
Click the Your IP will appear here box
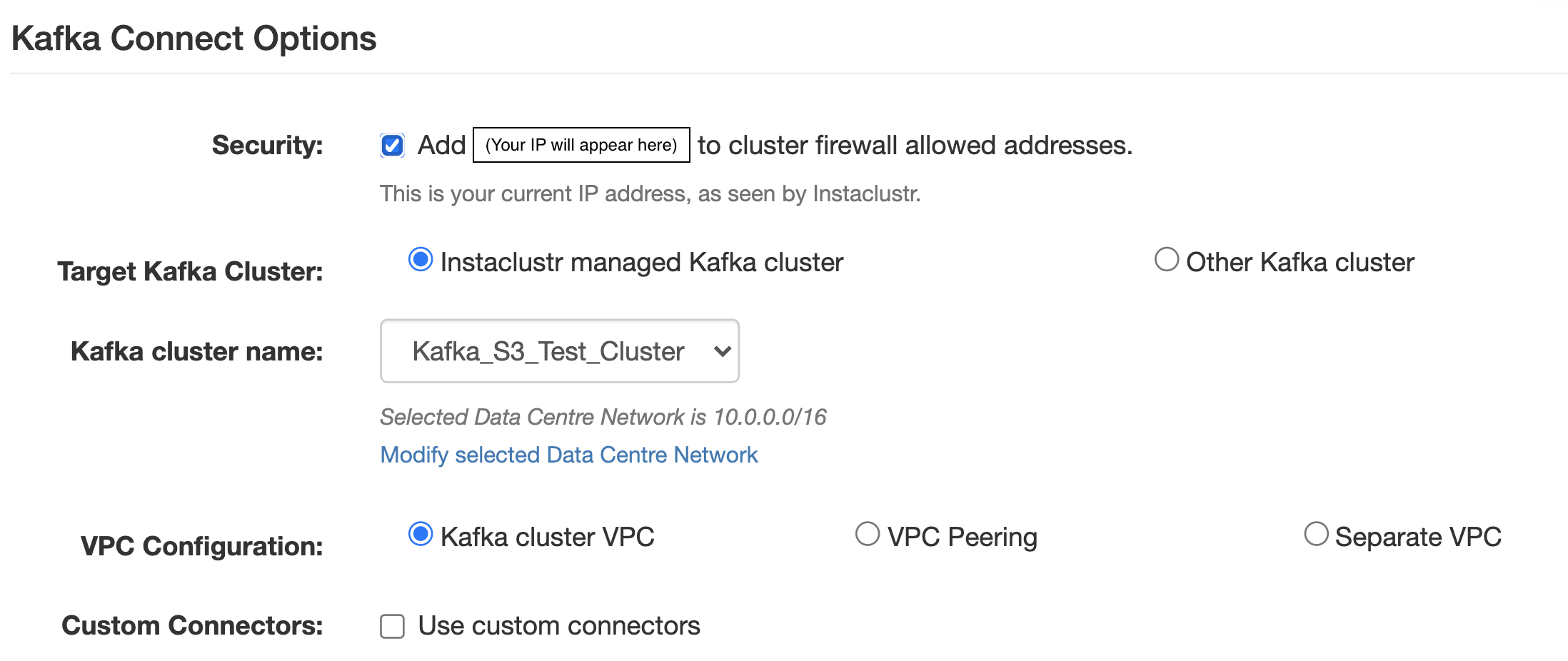pos(581,145)
